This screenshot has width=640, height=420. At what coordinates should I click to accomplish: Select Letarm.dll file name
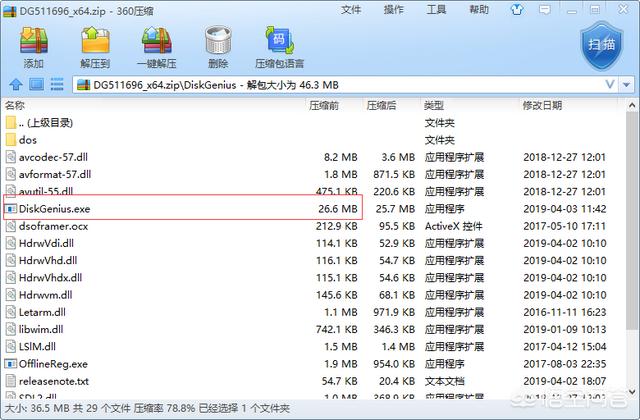[x=42, y=312]
